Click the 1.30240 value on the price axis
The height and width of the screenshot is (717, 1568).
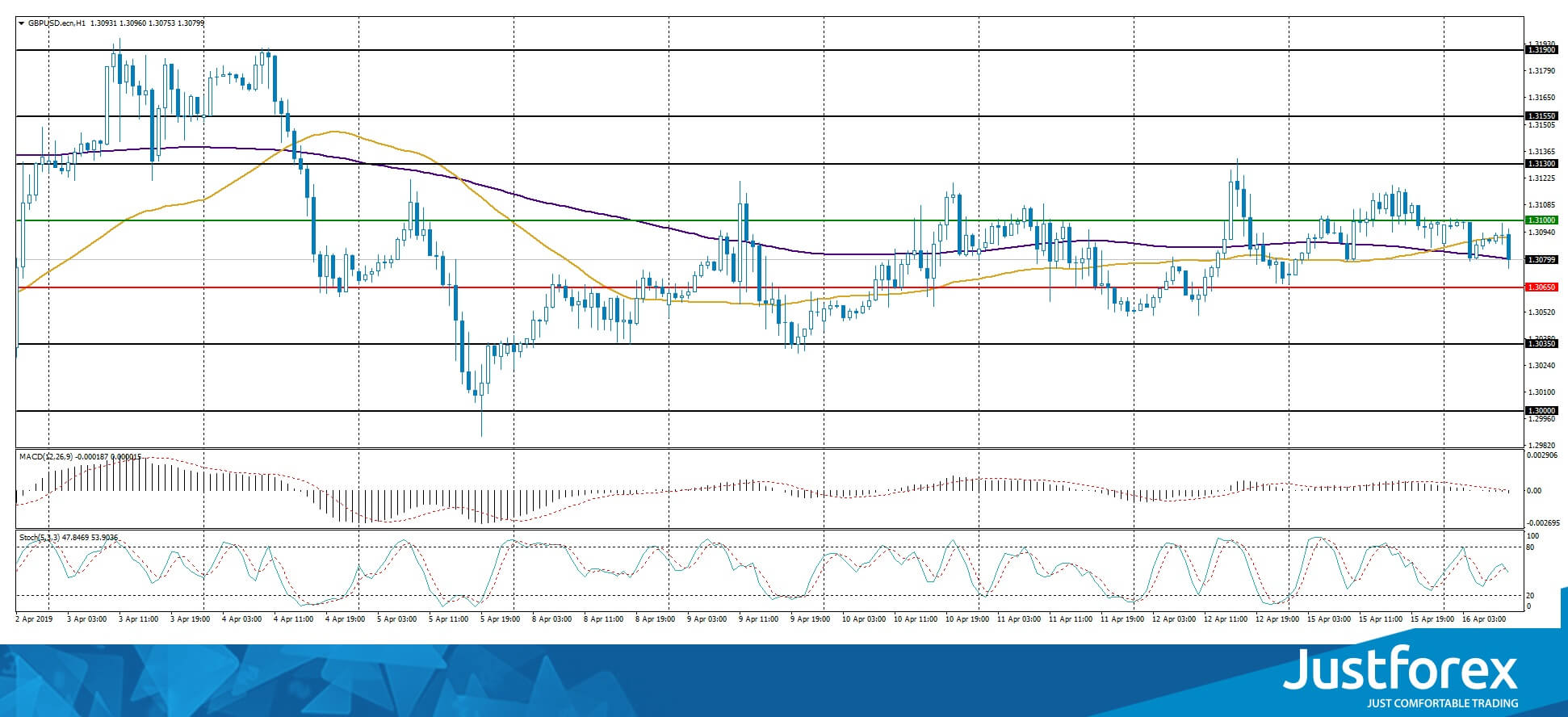1541,366
